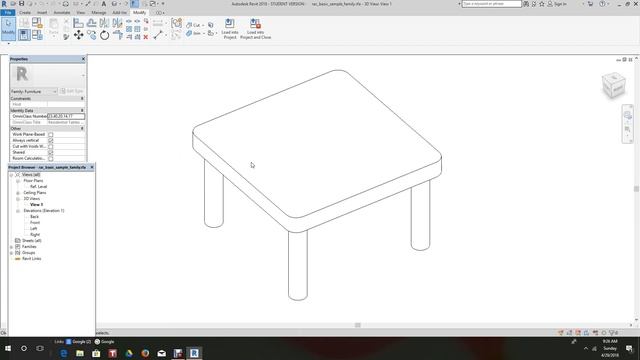The width and height of the screenshot is (640, 360).
Task: Click the Join geometry button
Action: click(195, 33)
